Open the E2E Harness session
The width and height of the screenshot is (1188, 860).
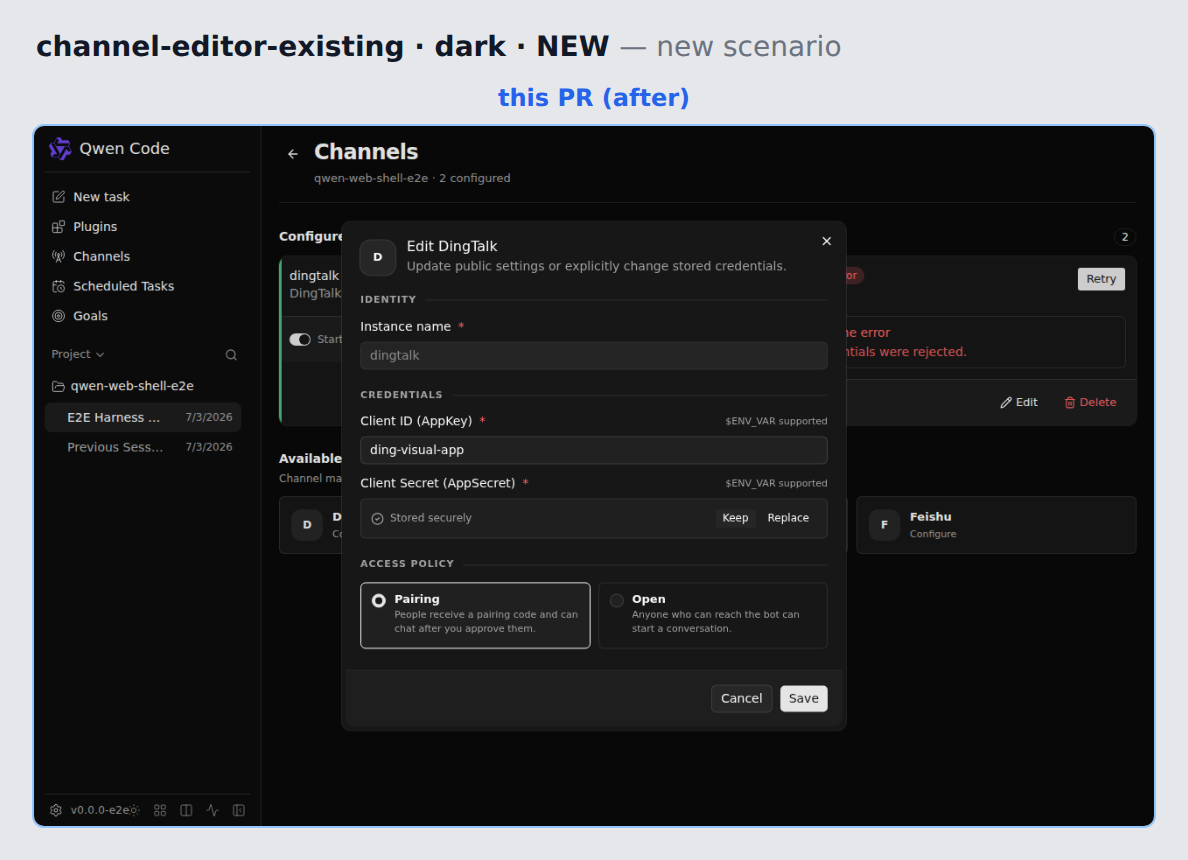click(x=143, y=417)
